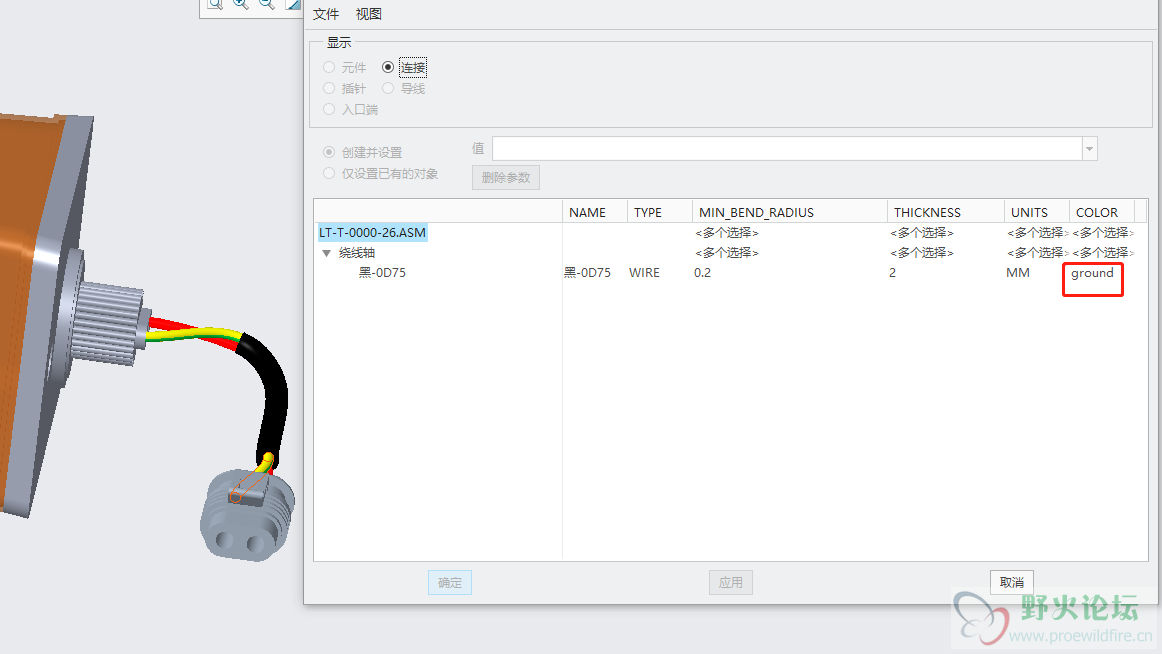
Task: Click the MM units cell
Action: pos(1017,273)
